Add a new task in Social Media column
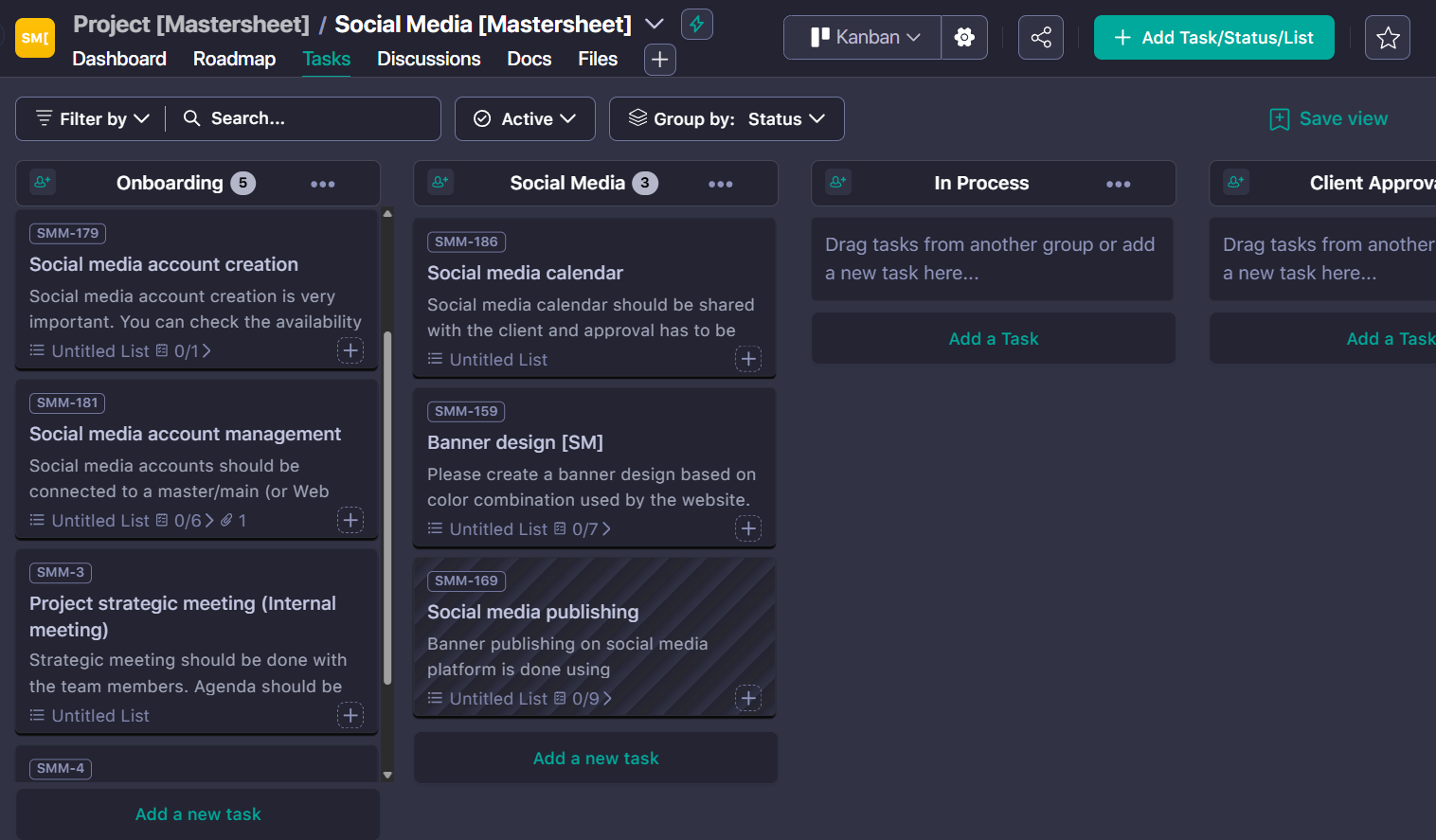 click(595, 758)
